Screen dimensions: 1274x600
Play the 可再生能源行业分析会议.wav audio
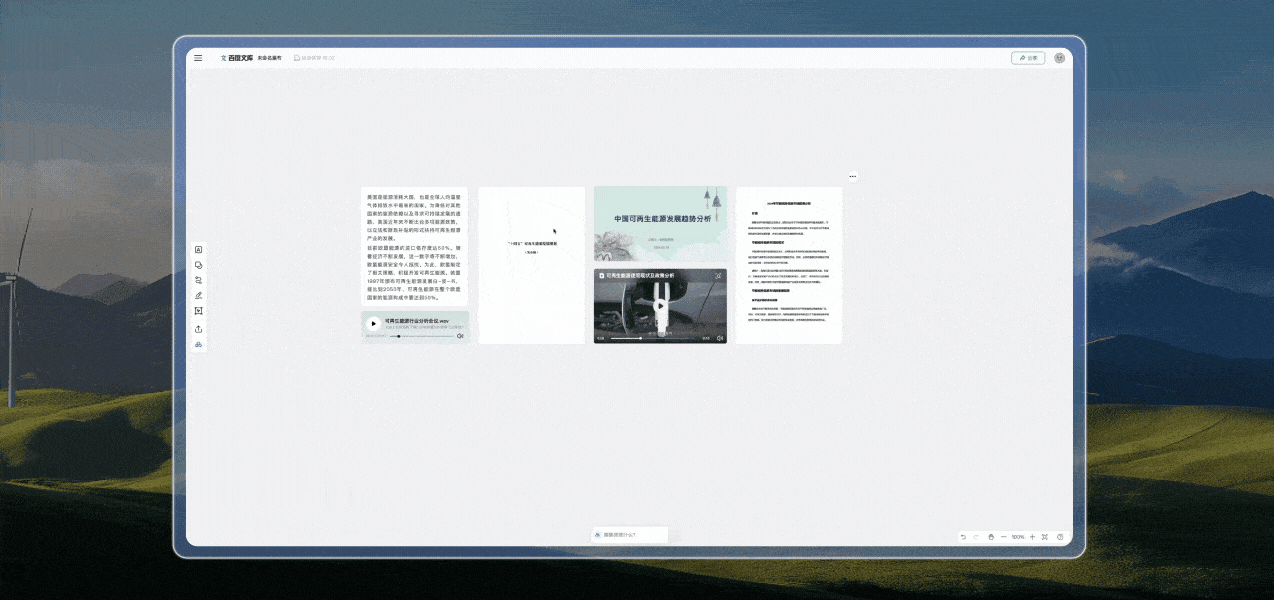coord(373,323)
